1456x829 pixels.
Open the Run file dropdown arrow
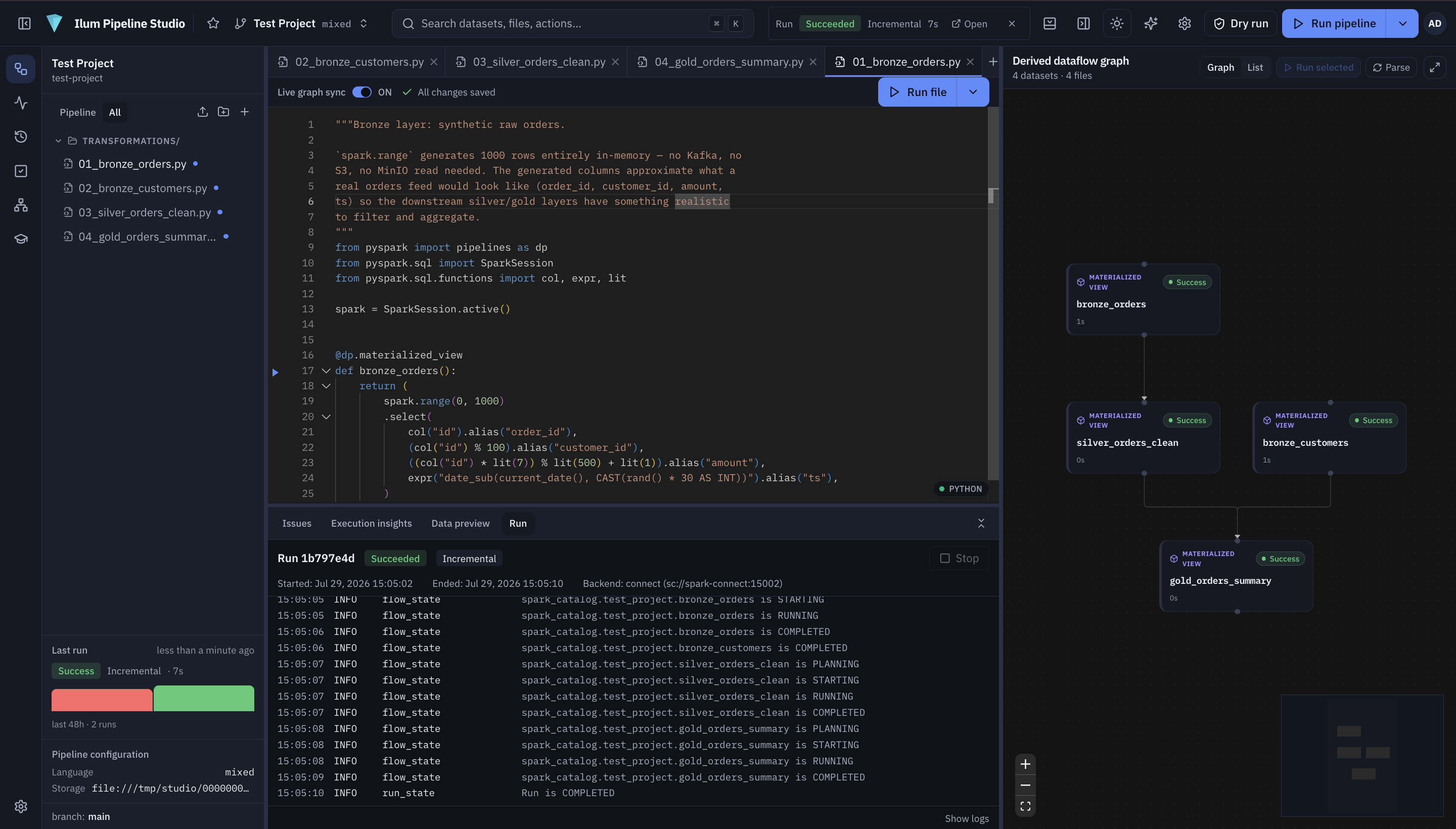[x=973, y=92]
